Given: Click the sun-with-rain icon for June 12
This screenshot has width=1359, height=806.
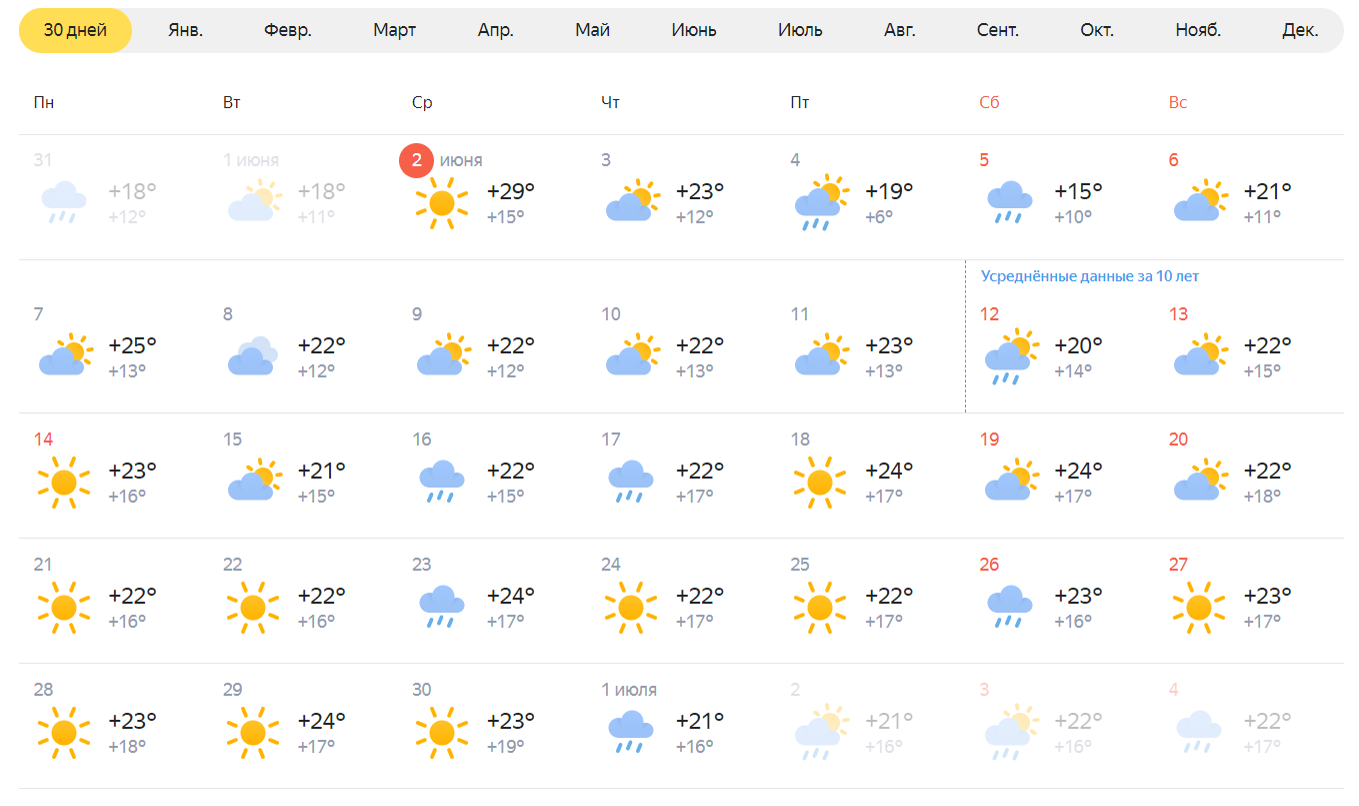Looking at the screenshot, I should coord(1009,357).
